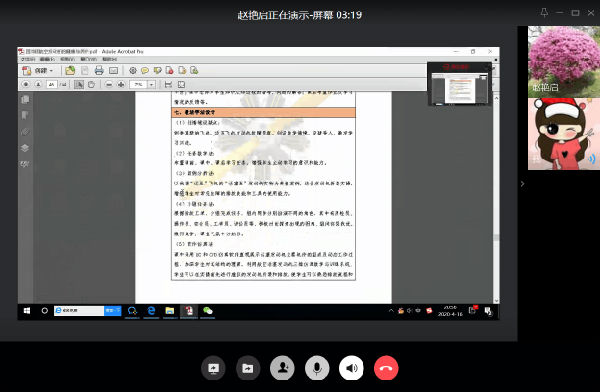Start screen sharing with the monitor button

[x=213, y=368]
